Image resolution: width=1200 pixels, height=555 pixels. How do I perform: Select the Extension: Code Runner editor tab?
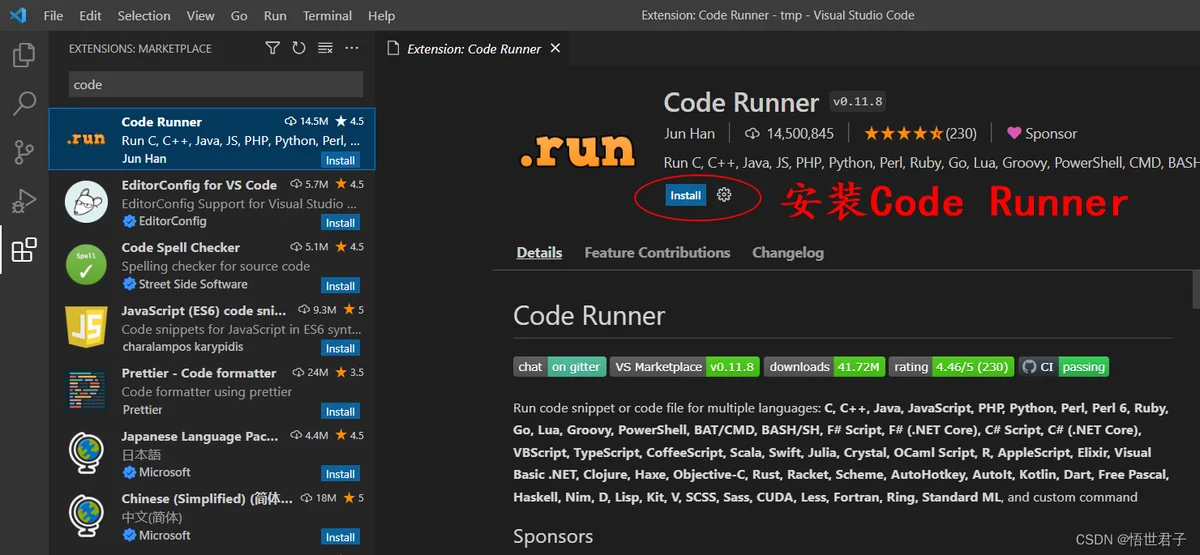pos(474,48)
